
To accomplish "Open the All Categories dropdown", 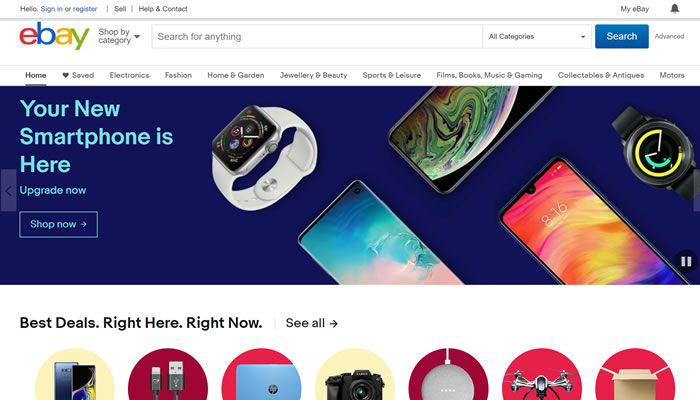I will point(537,37).
